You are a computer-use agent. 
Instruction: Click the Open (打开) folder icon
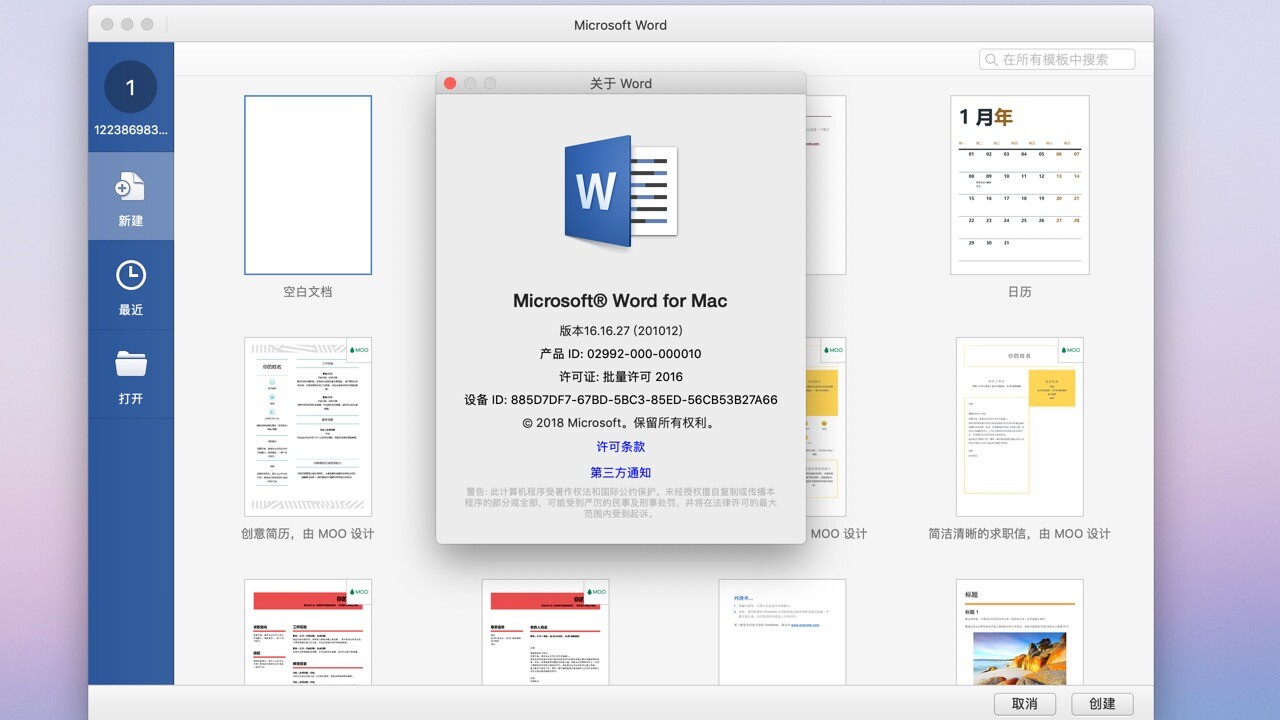(x=130, y=365)
